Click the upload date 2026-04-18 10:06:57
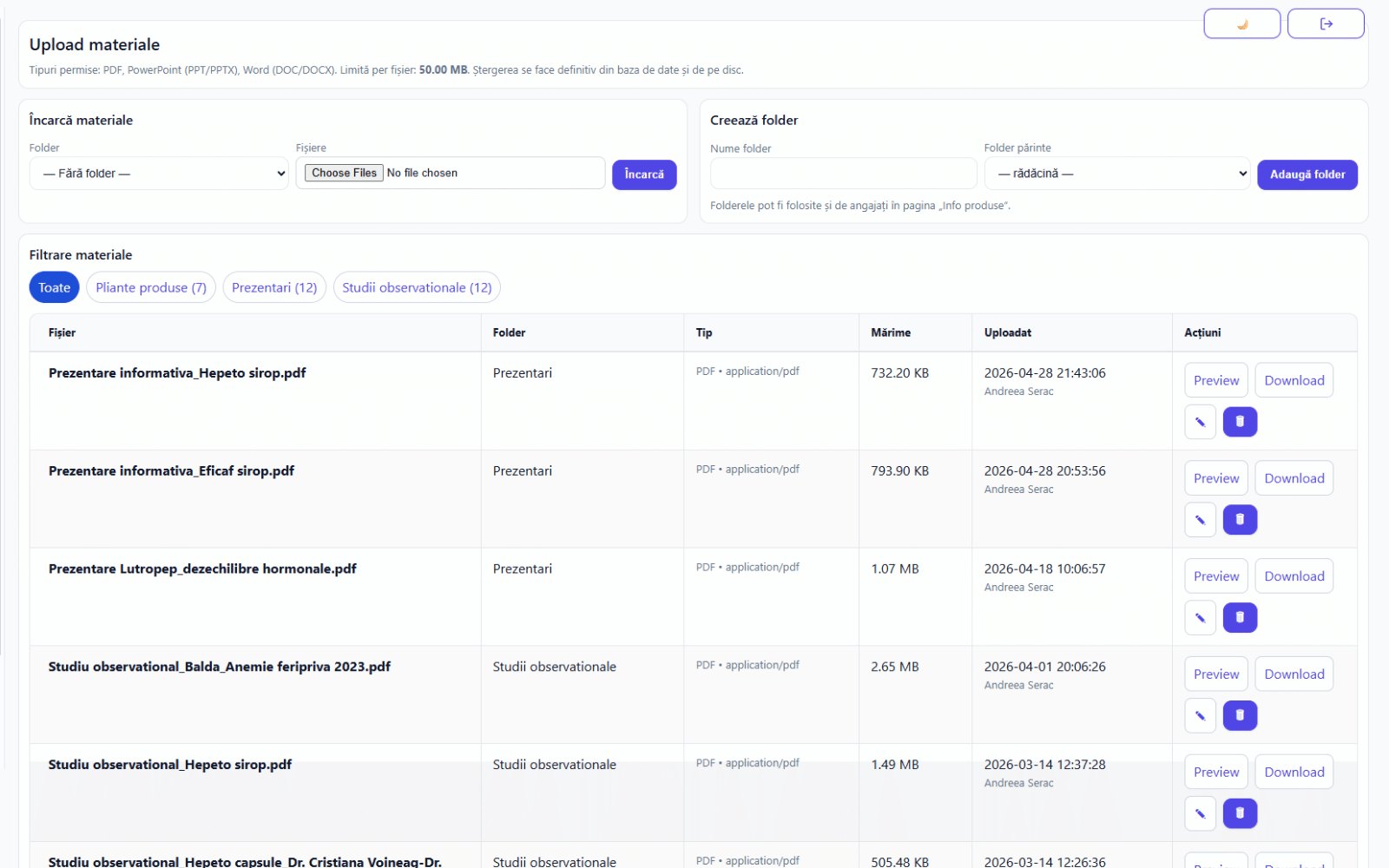The height and width of the screenshot is (868, 1389). coord(1045,569)
